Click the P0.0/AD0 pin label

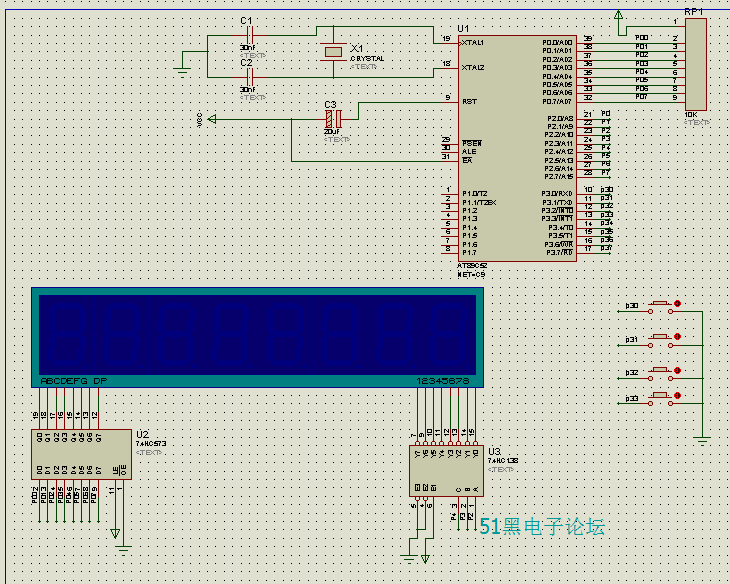[x=557, y=43]
